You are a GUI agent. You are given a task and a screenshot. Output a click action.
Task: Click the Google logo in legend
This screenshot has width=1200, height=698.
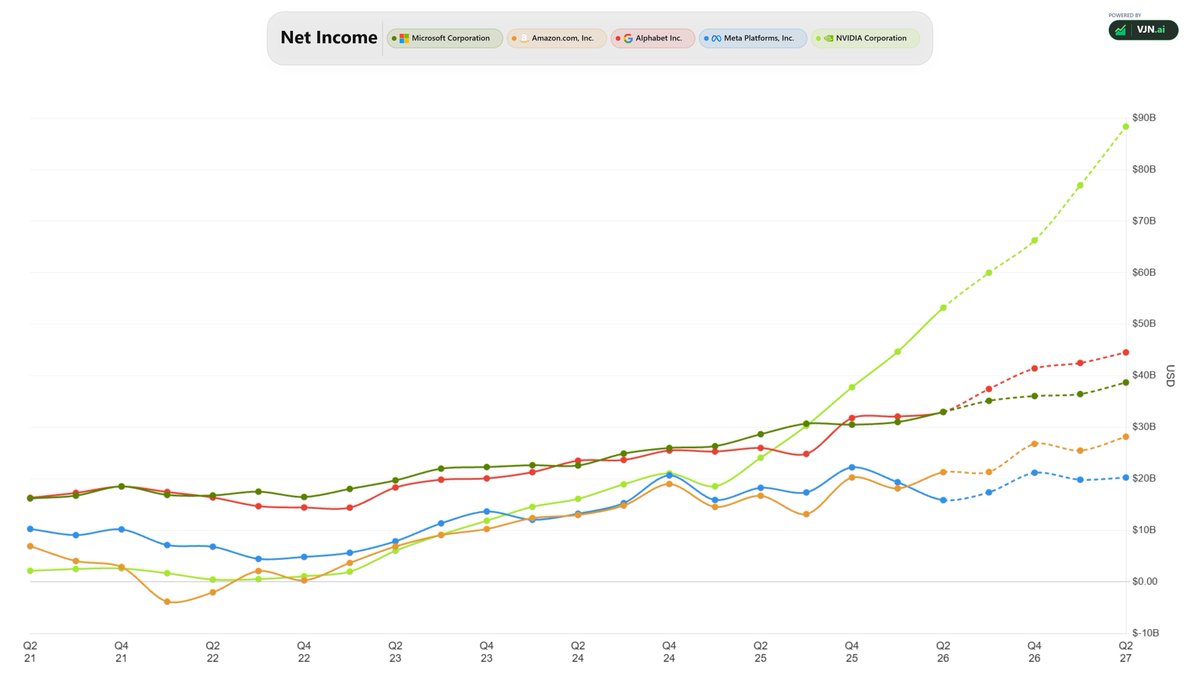click(x=628, y=39)
